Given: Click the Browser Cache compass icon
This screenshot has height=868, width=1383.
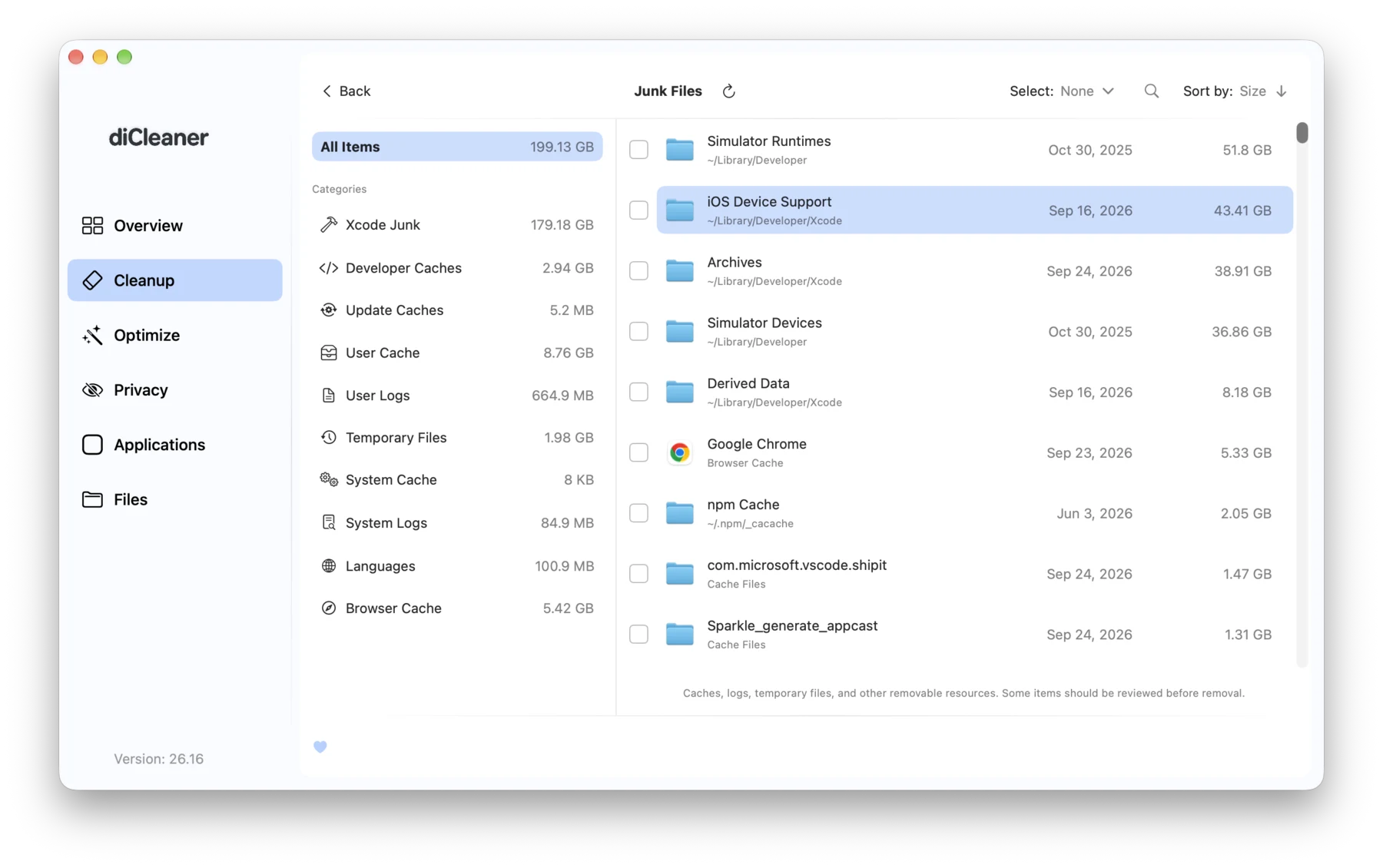Looking at the screenshot, I should pyautogui.click(x=329, y=608).
